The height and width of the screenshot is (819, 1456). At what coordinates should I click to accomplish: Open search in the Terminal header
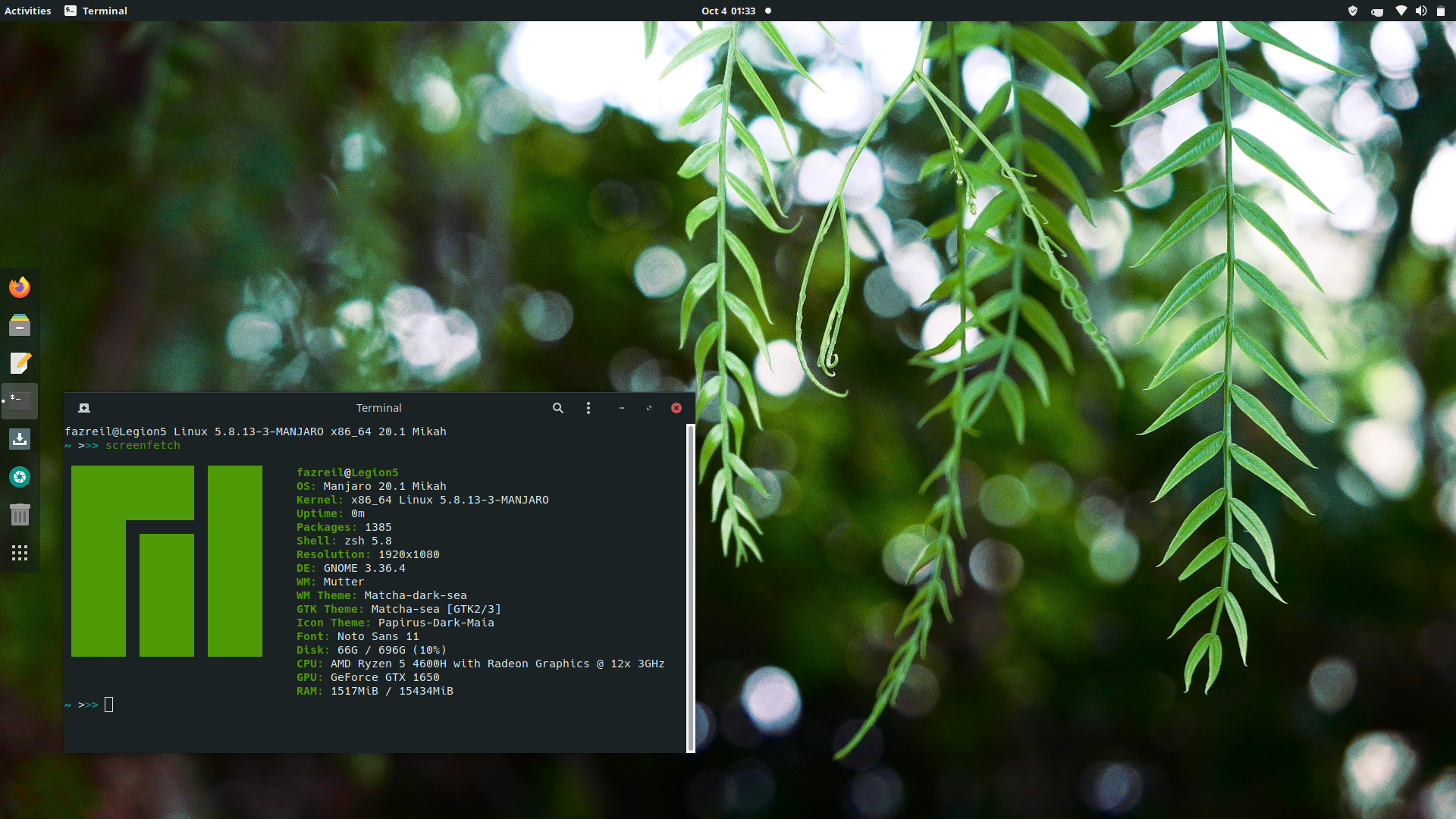tap(558, 408)
